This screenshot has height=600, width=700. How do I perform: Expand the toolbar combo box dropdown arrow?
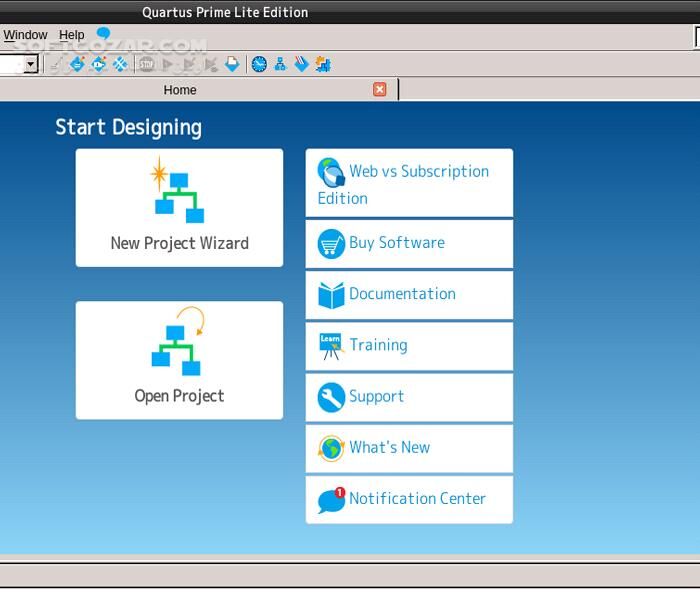pos(30,64)
